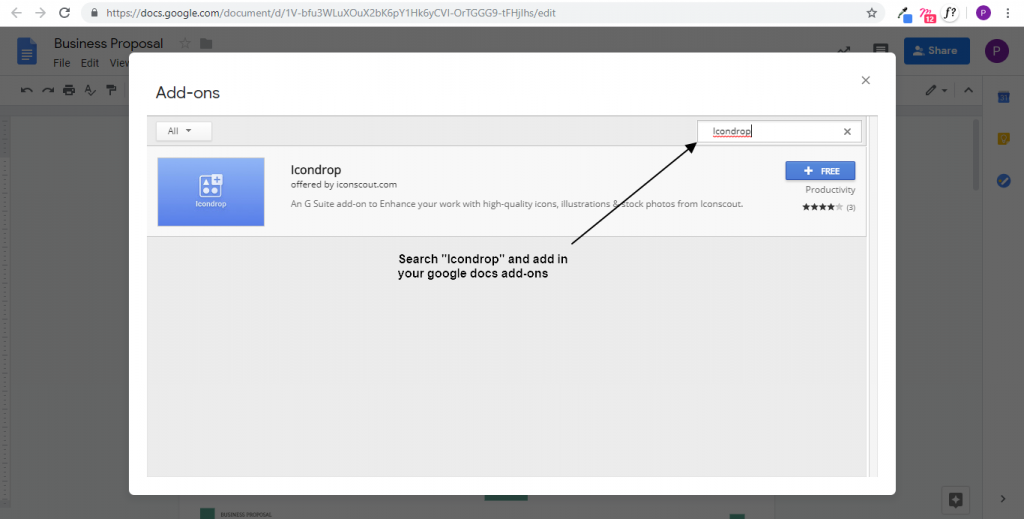
Task: Click the Google Docs home icon
Action: (x=27, y=51)
